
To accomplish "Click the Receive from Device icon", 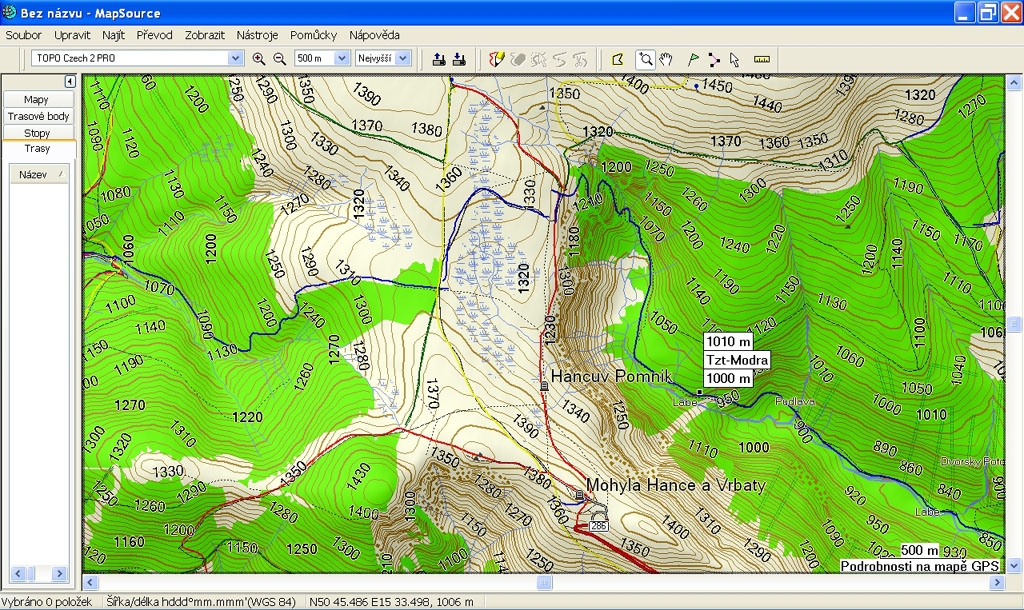I will 459,59.
